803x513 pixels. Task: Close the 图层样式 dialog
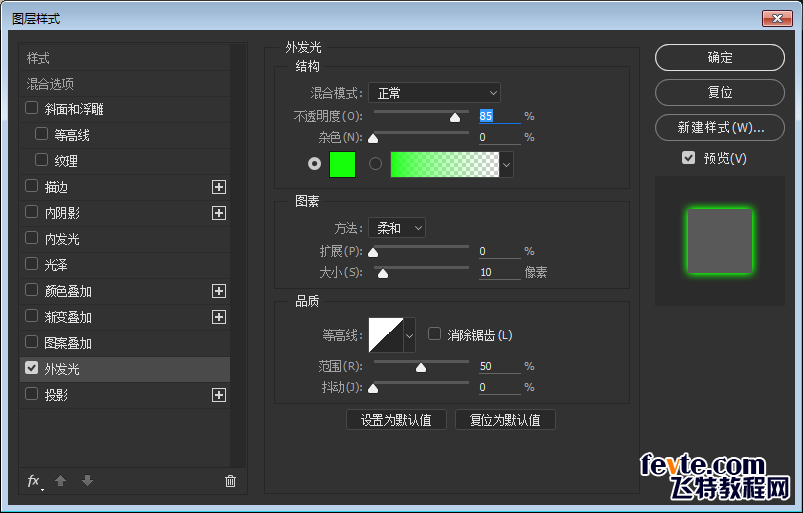tap(777, 18)
